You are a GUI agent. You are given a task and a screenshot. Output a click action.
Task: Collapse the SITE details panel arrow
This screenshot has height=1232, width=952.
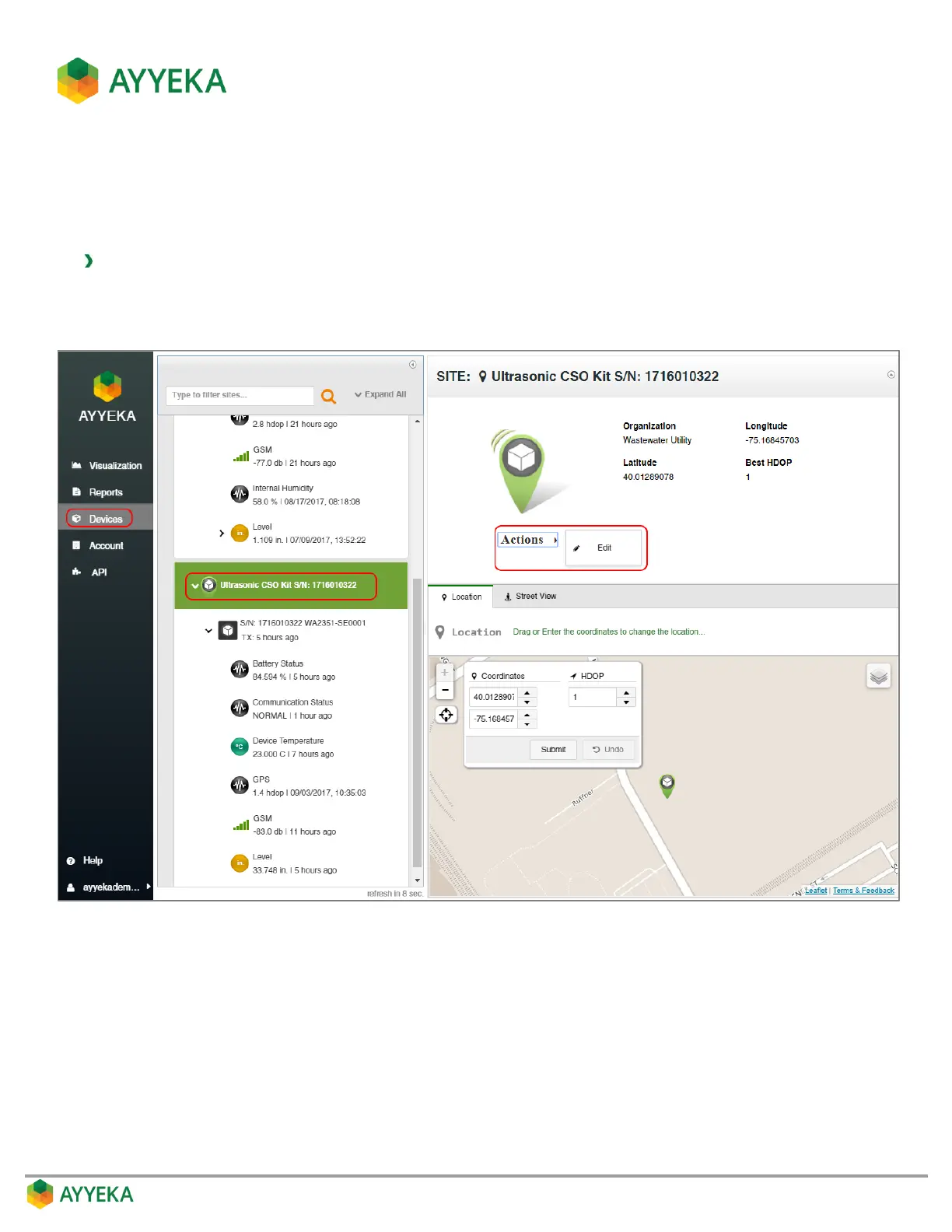[x=891, y=375]
